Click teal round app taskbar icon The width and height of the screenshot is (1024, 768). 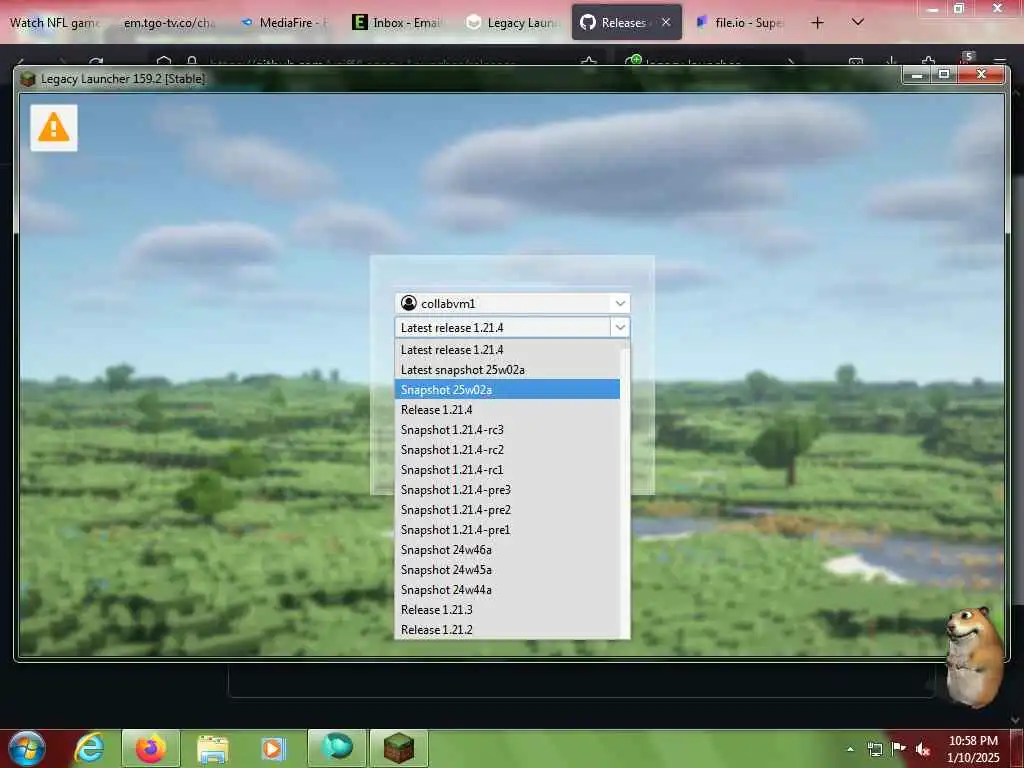point(337,747)
